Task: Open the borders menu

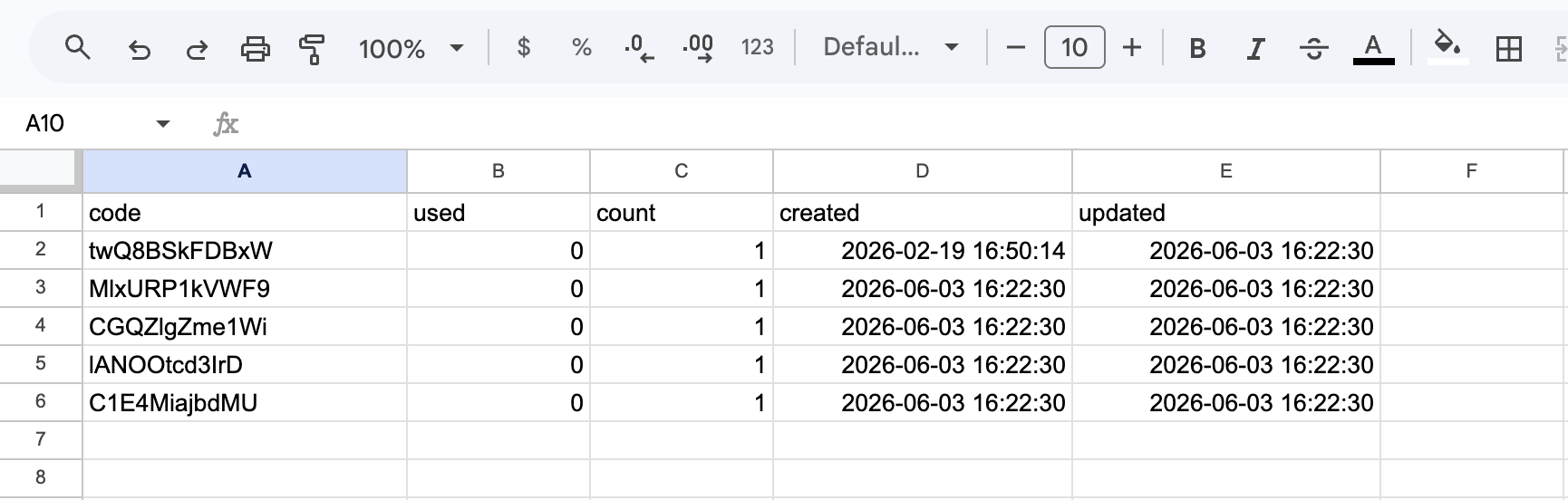Action: pyautogui.click(x=1509, y=48)
